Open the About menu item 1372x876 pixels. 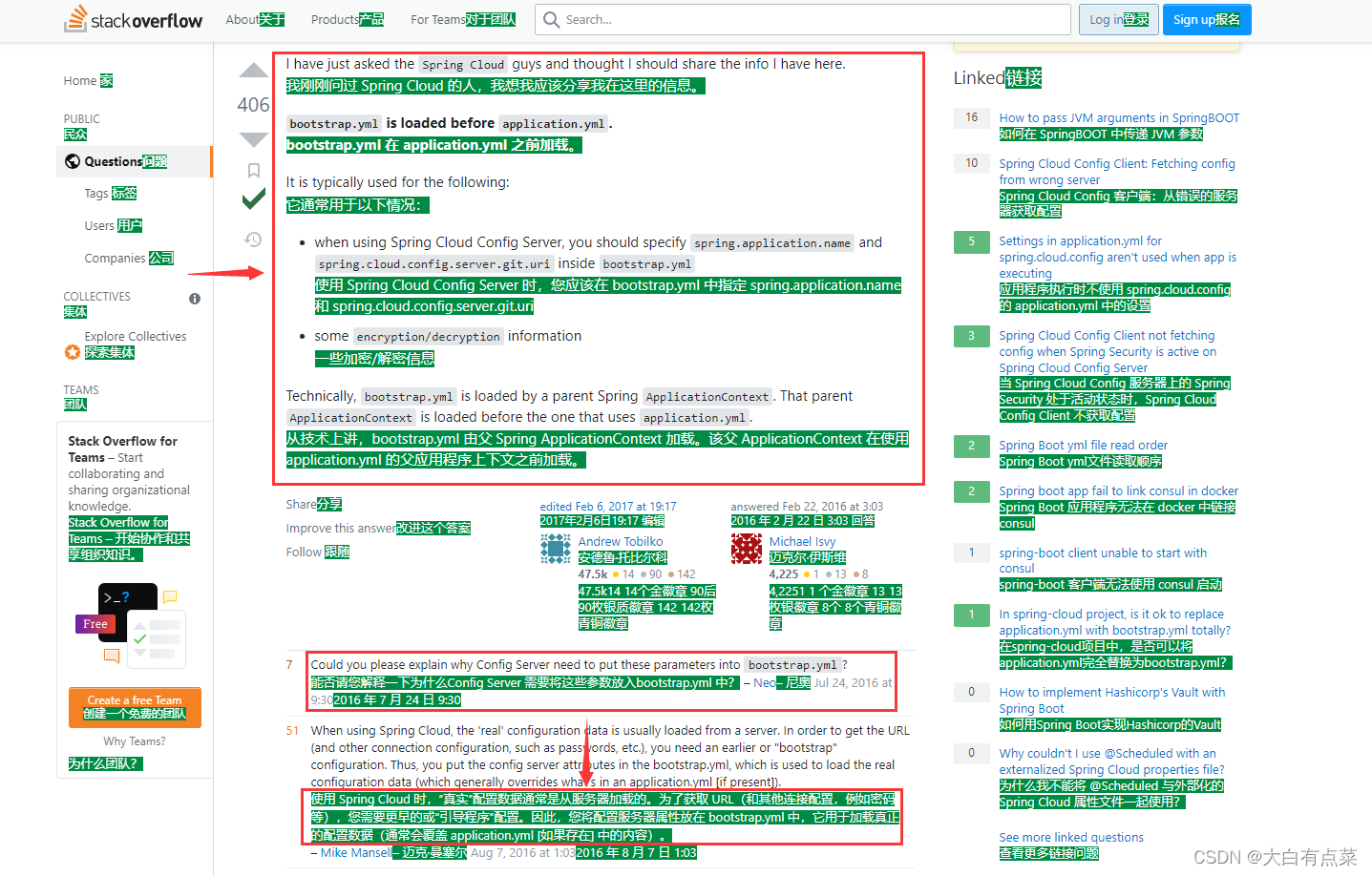[x=255, y=19]
